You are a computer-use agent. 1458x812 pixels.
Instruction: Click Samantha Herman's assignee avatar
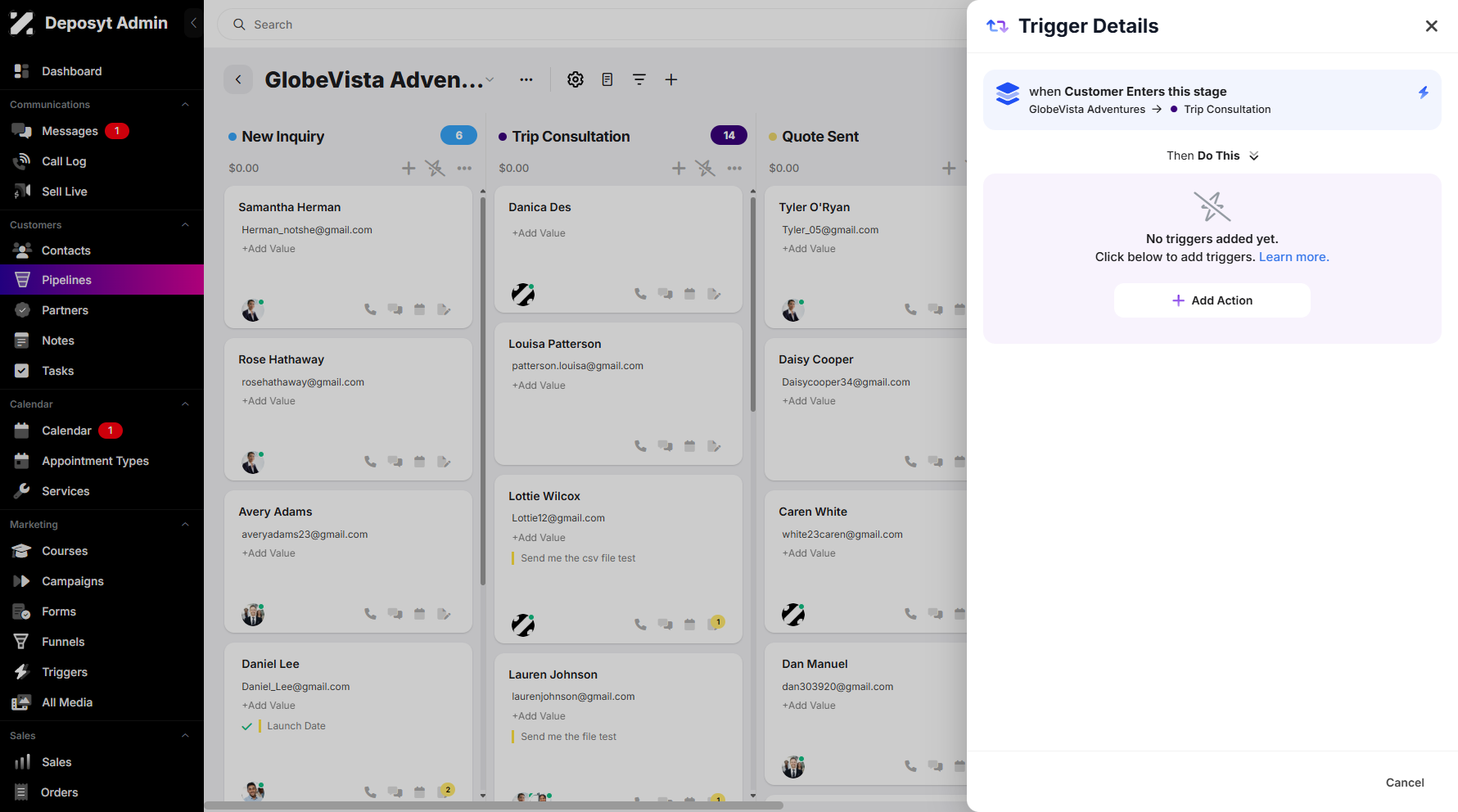[252, 310]
